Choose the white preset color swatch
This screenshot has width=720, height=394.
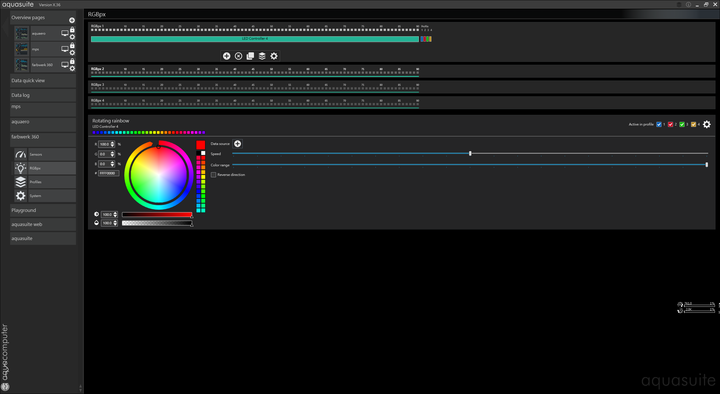tap(203, 153)
